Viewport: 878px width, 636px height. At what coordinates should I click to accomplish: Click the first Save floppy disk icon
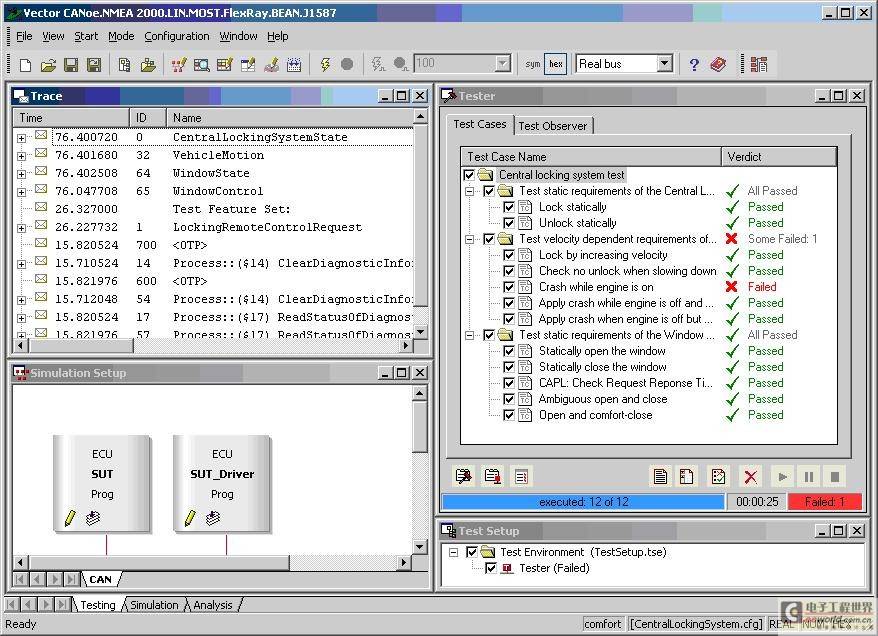(71, 64)
